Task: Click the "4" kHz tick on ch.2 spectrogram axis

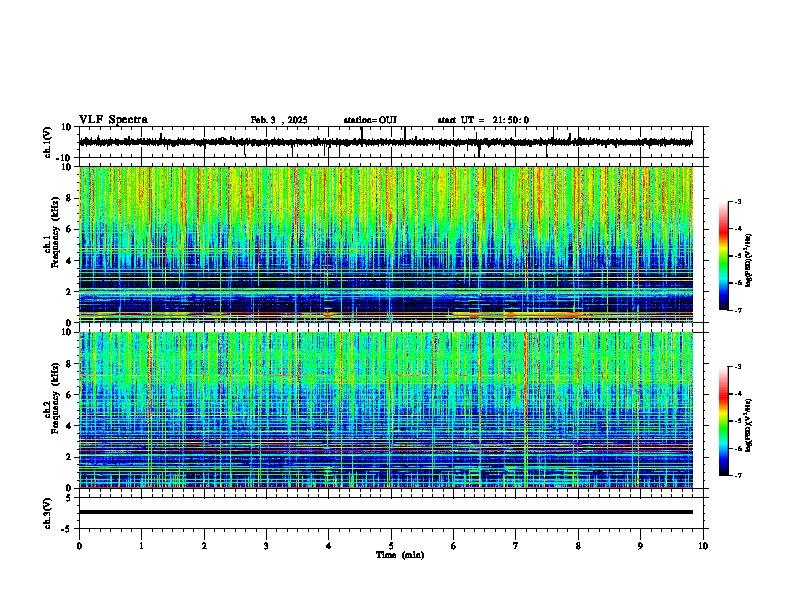Action: point(70,426)
